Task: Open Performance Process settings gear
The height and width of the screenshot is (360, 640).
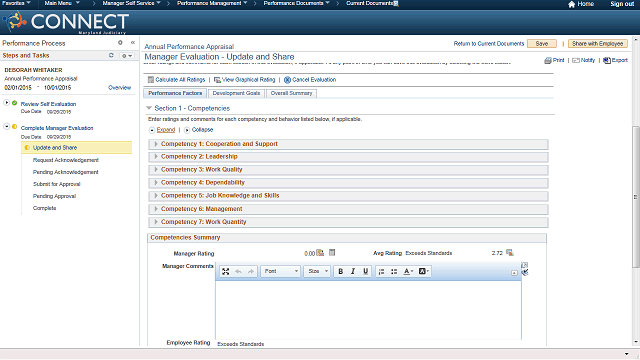Action: tap(120, 42)
